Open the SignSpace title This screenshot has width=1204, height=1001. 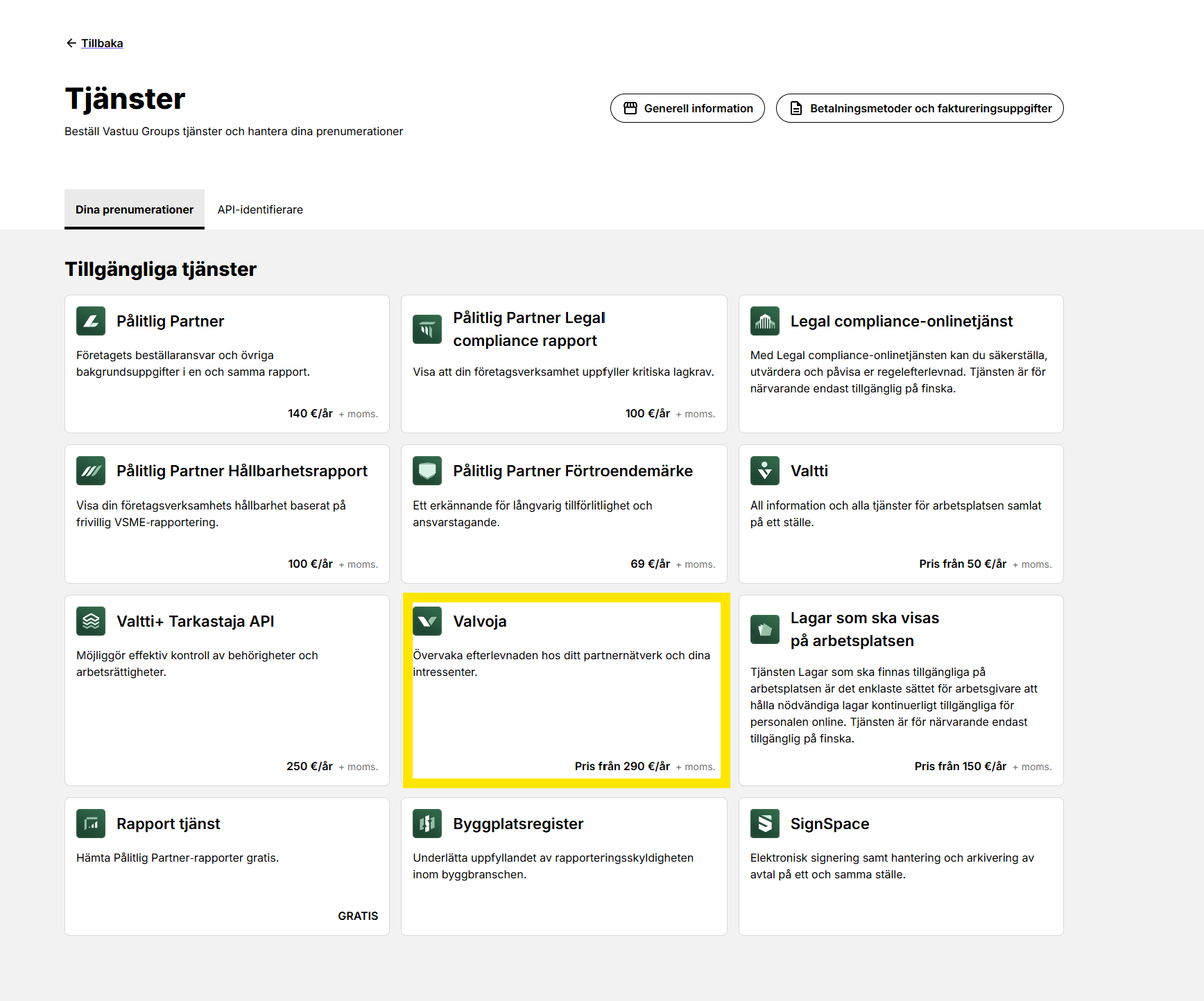830,824
